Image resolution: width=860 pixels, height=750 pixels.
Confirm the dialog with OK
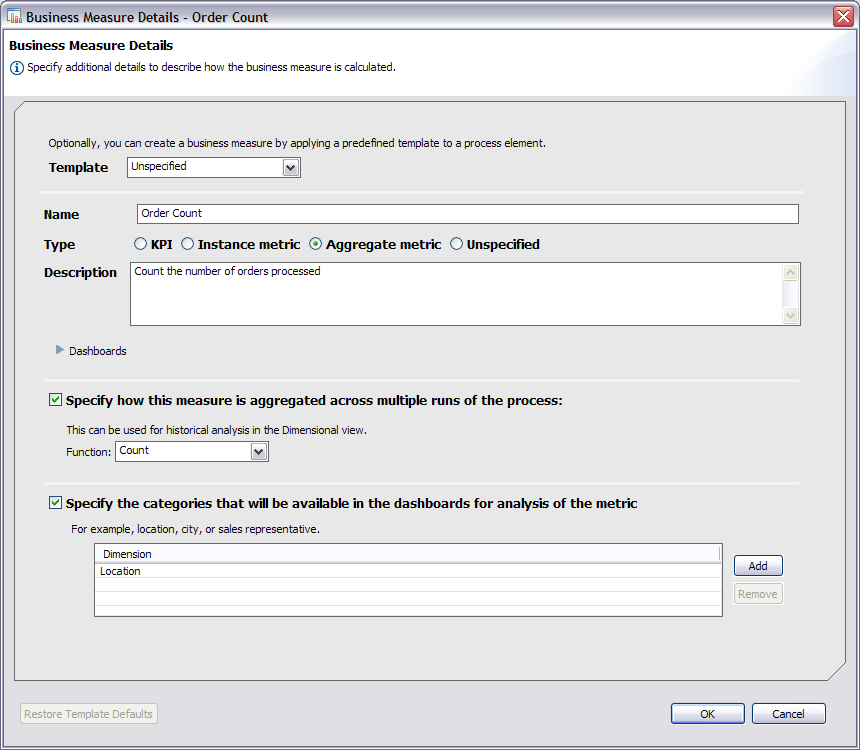pyautogui.click(x=708, y=714)
